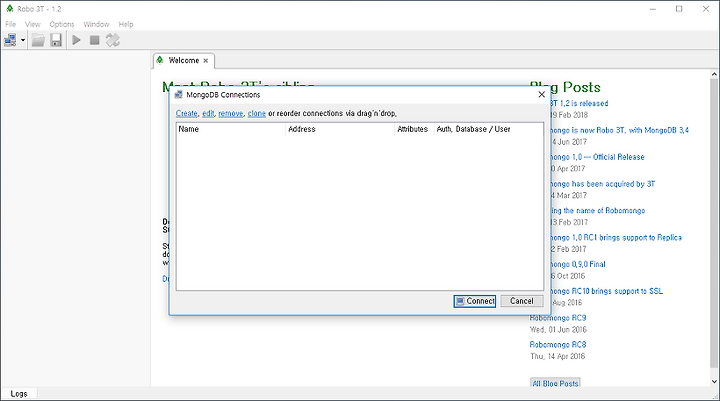Click the Open file folder icon
This screenshot has height=401, width=720.
38,40
